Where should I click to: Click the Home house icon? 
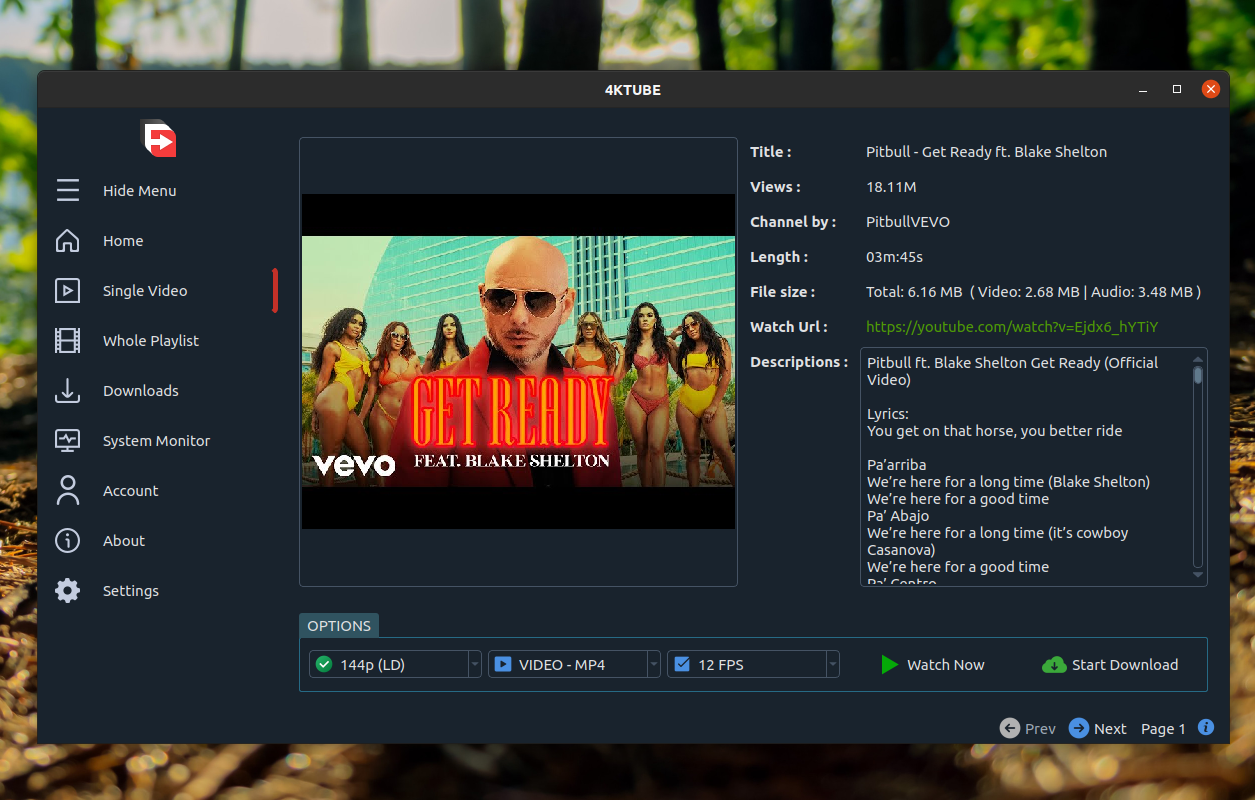tap(67, 240)
